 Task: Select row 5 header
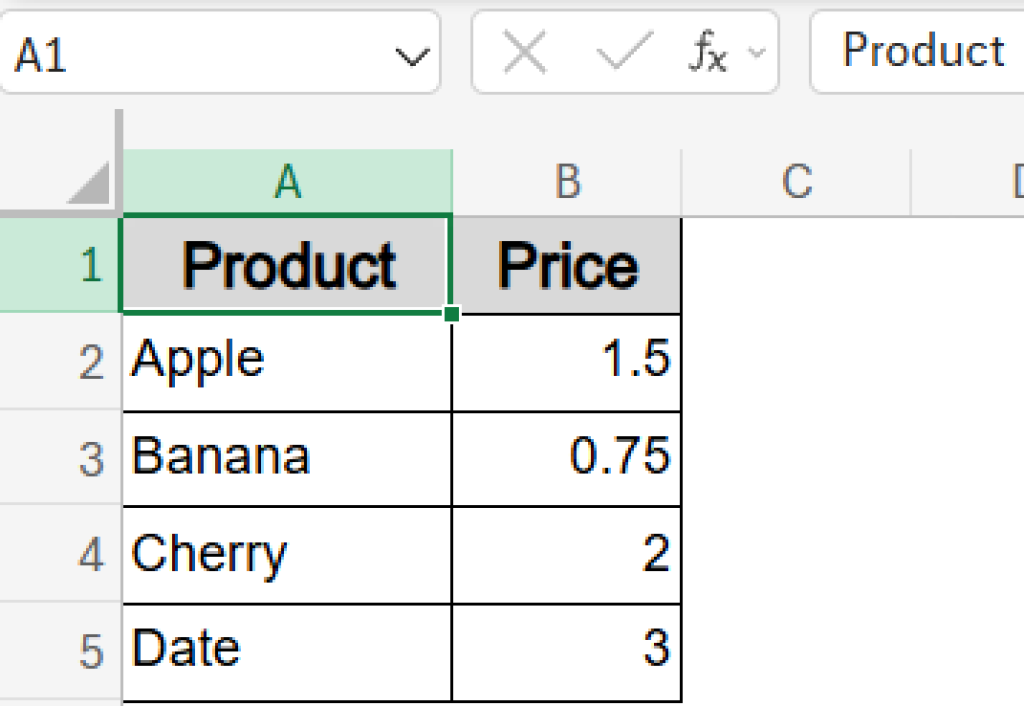60,650
